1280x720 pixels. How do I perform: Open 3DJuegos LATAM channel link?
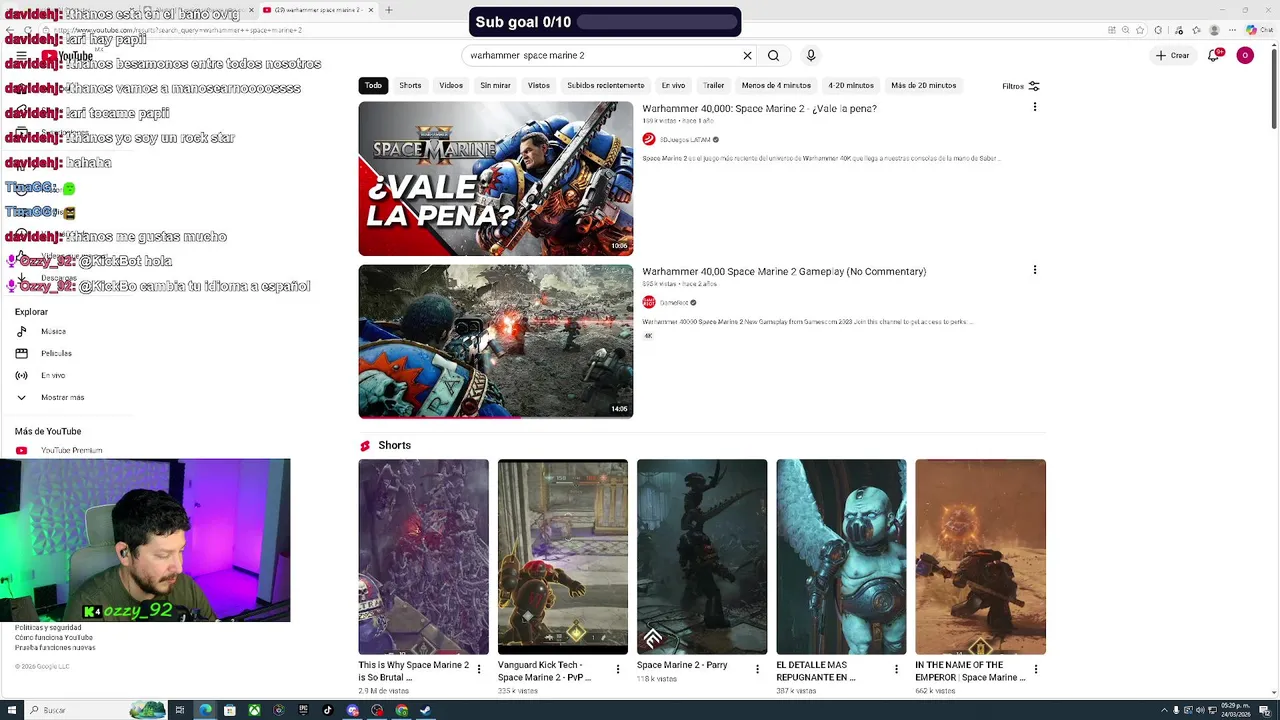(x=685, y=140)
